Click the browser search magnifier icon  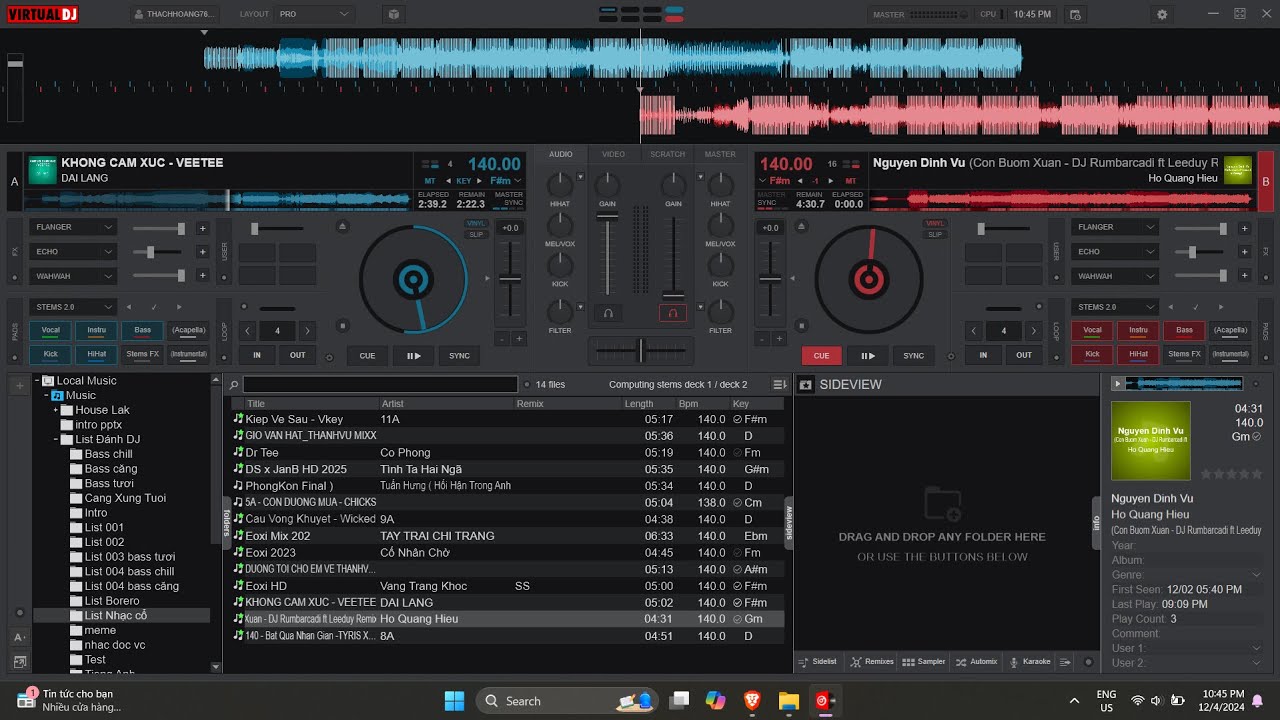pyautogui.click(x=234, y=384)
